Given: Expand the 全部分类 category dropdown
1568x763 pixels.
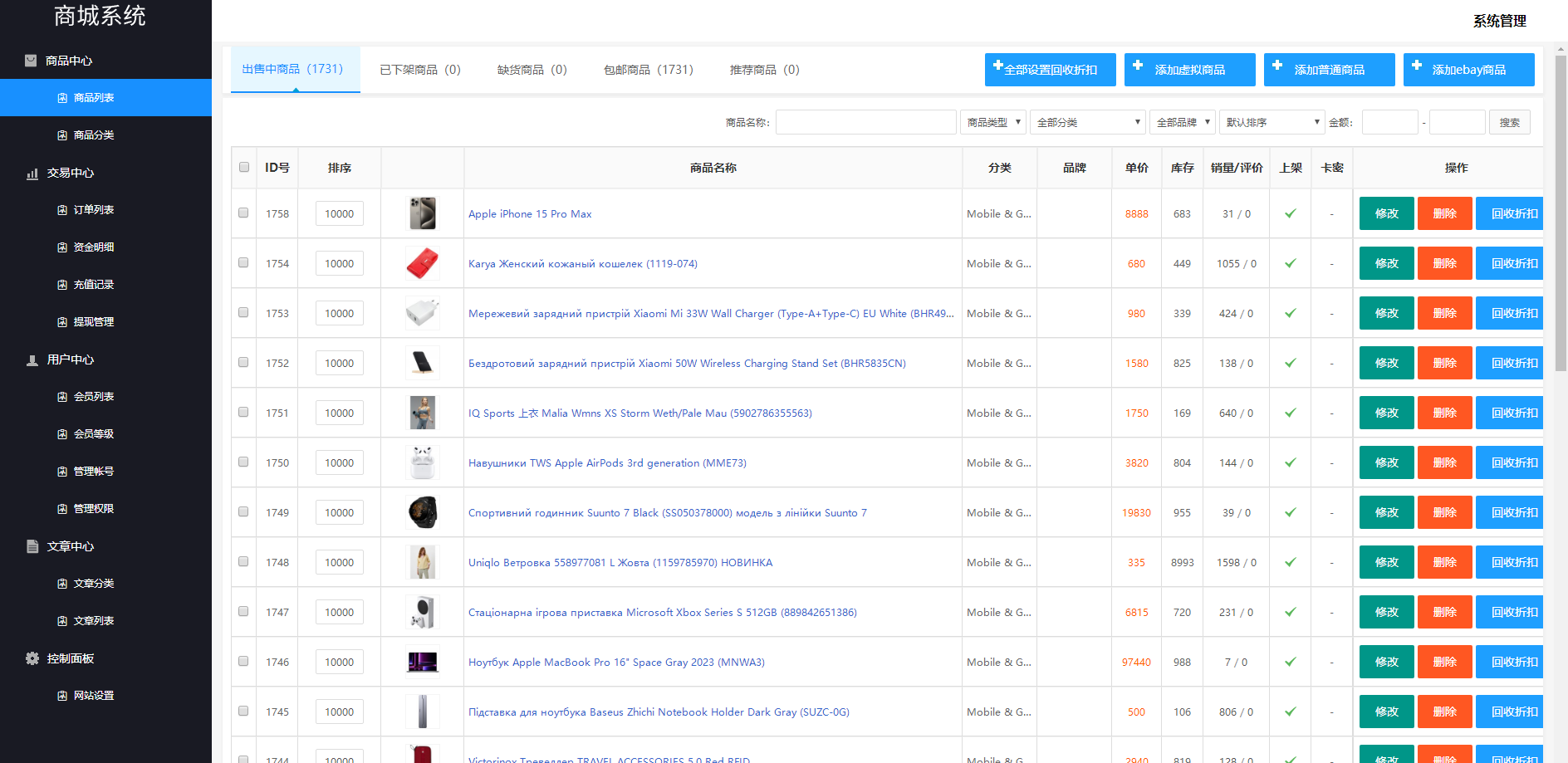Looking at the screenshot, I should click(1088, 122).
